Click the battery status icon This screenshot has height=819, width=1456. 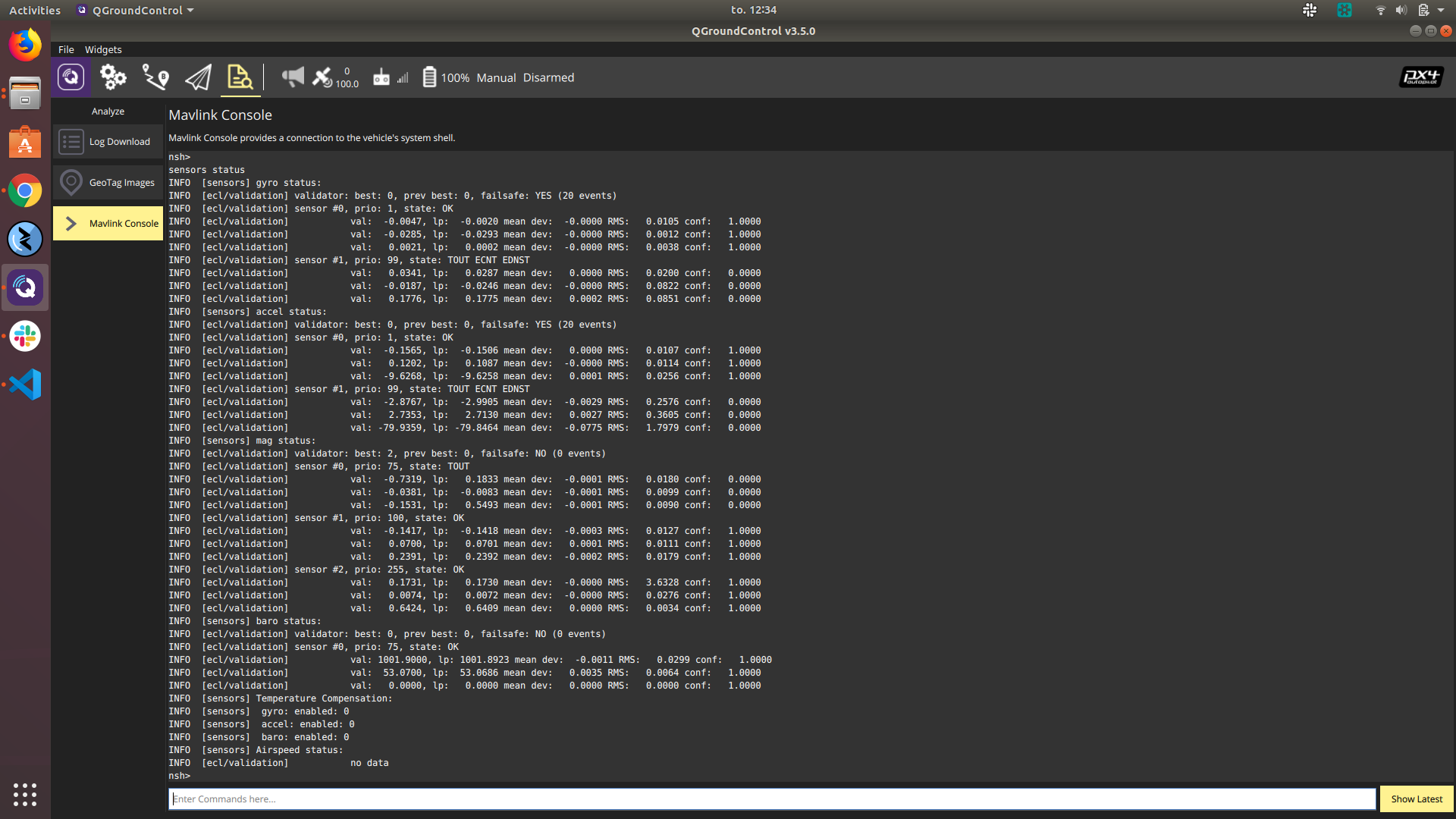[429, 77]
